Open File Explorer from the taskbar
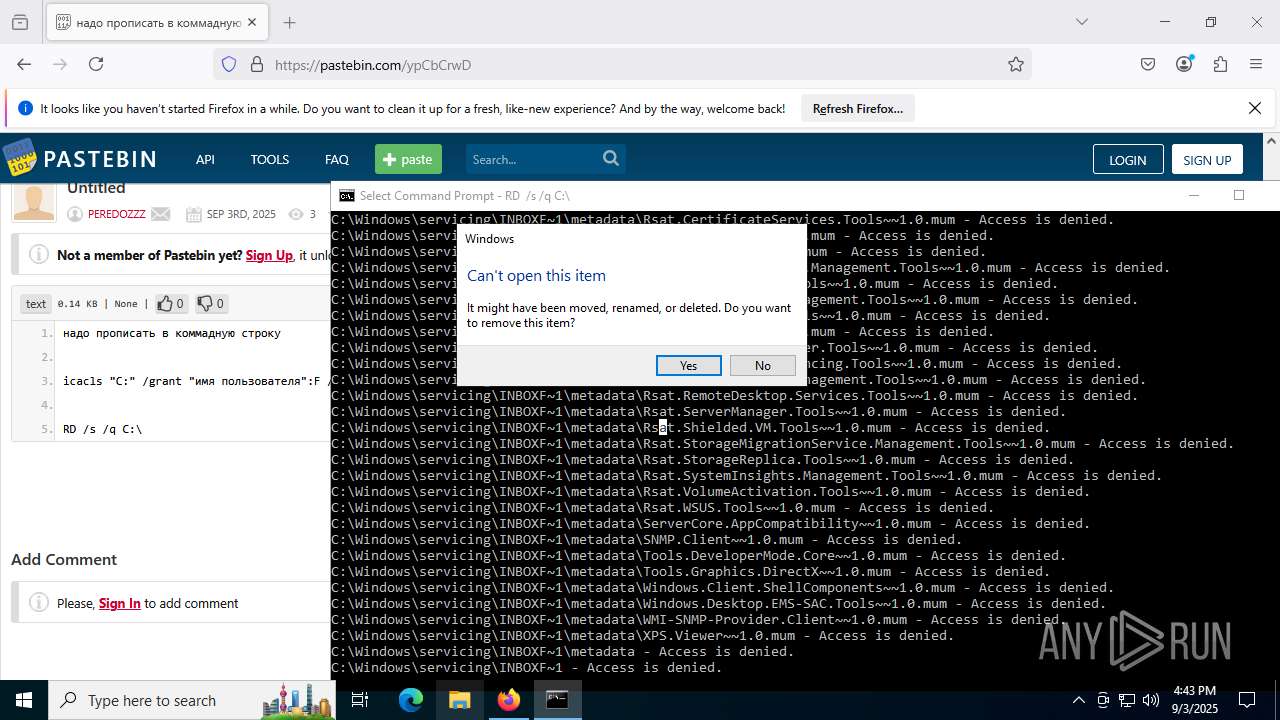Image resolution: width=1280 pixels, height=720 pixels. pos(459,700)
